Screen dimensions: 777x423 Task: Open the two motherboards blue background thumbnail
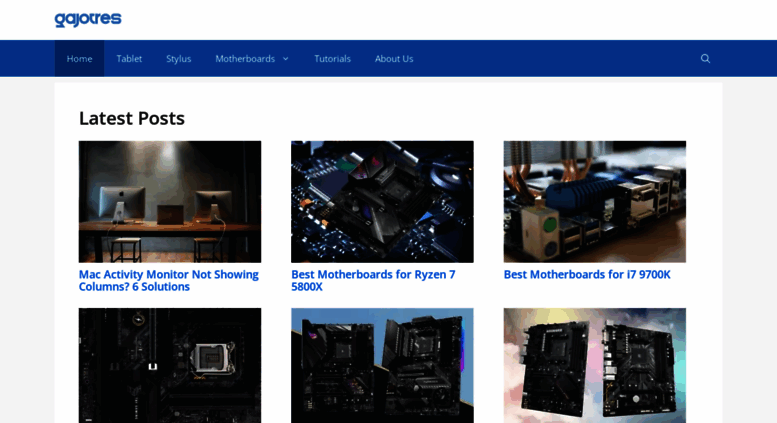[x=383, y=366]
